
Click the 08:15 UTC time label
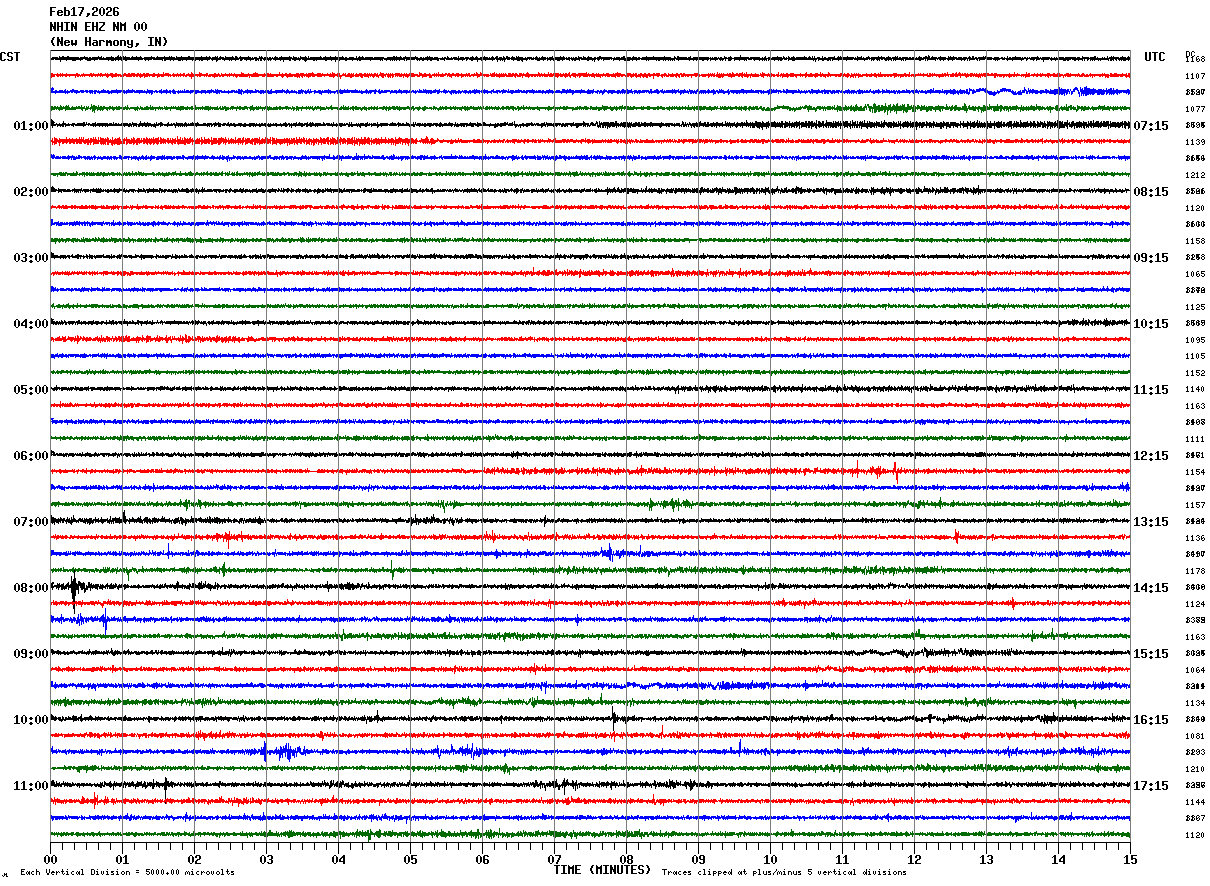1151,192
